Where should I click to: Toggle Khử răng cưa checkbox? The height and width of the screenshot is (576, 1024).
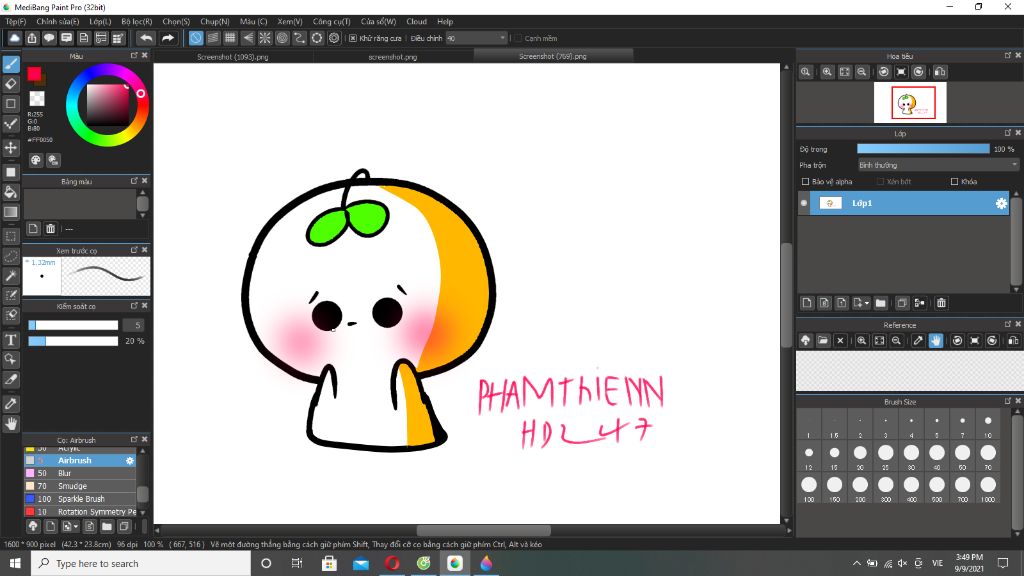point(353,38)
